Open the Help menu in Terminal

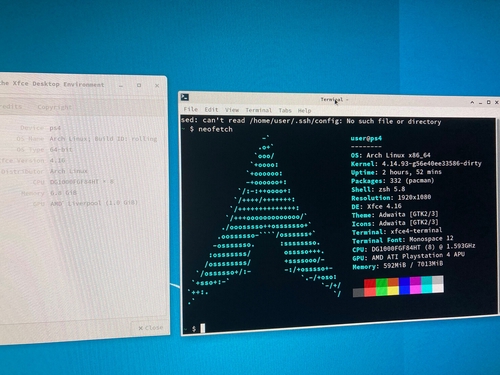(304, 110)
